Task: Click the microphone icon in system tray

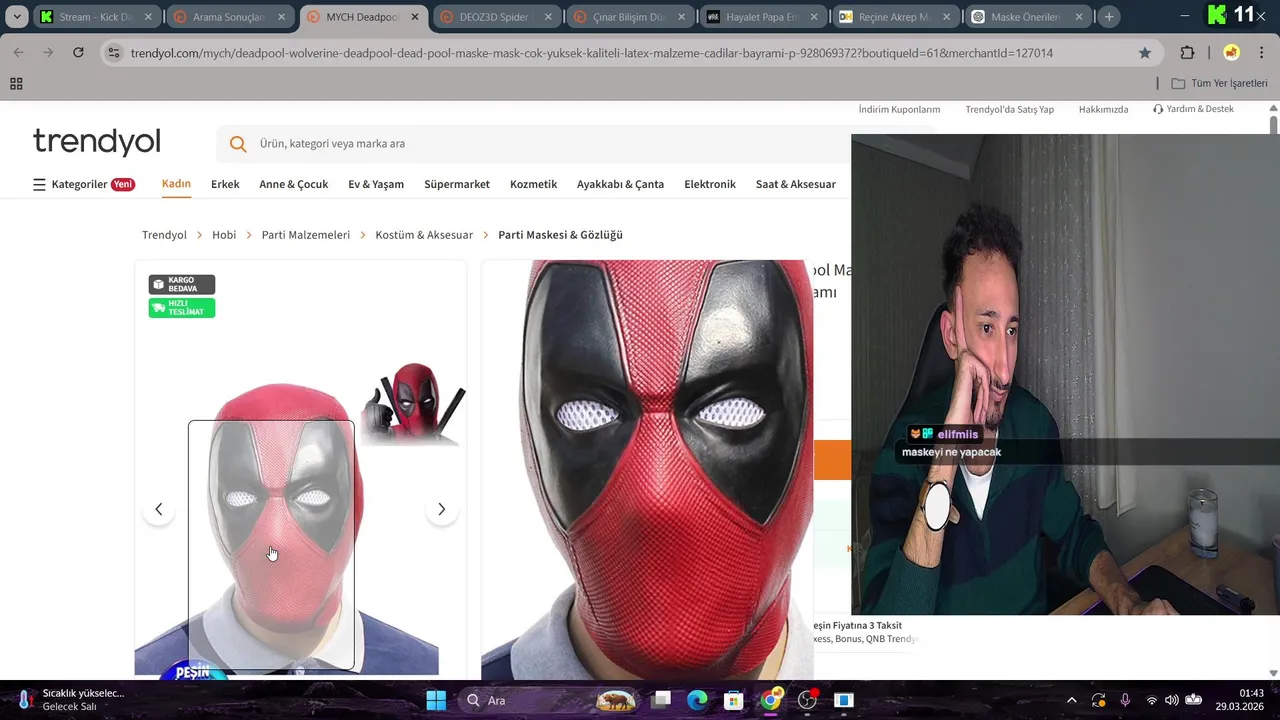Action: (x=1125, y=700)
